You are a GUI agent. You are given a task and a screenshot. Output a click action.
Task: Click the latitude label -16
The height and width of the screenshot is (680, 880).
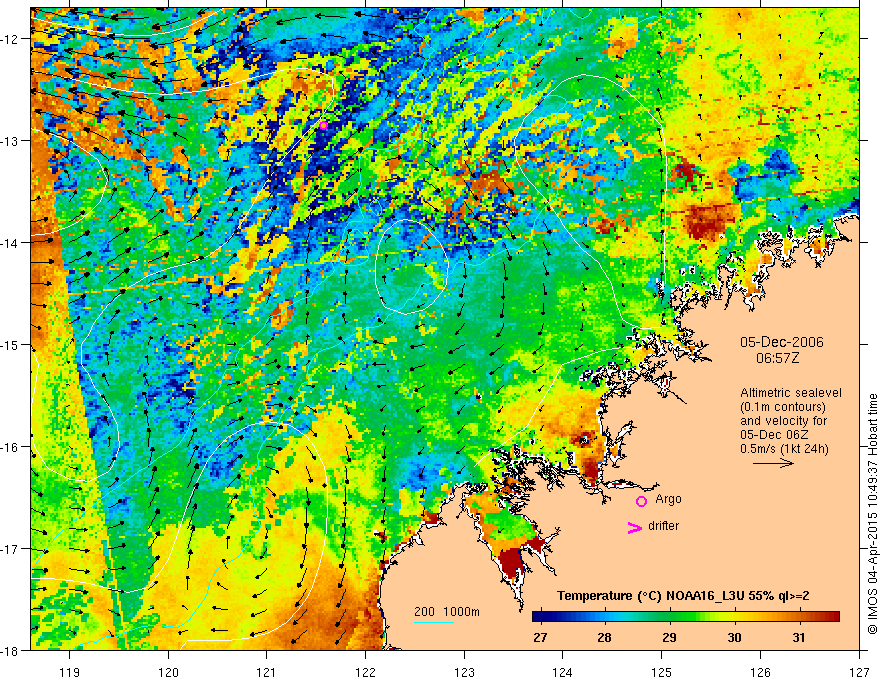pyautogui.click(x=12, y=447)
